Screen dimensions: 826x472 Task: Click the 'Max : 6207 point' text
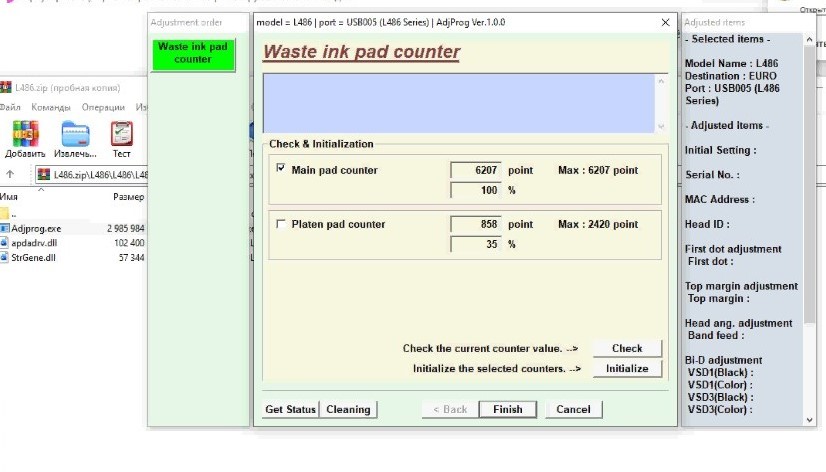598,170
